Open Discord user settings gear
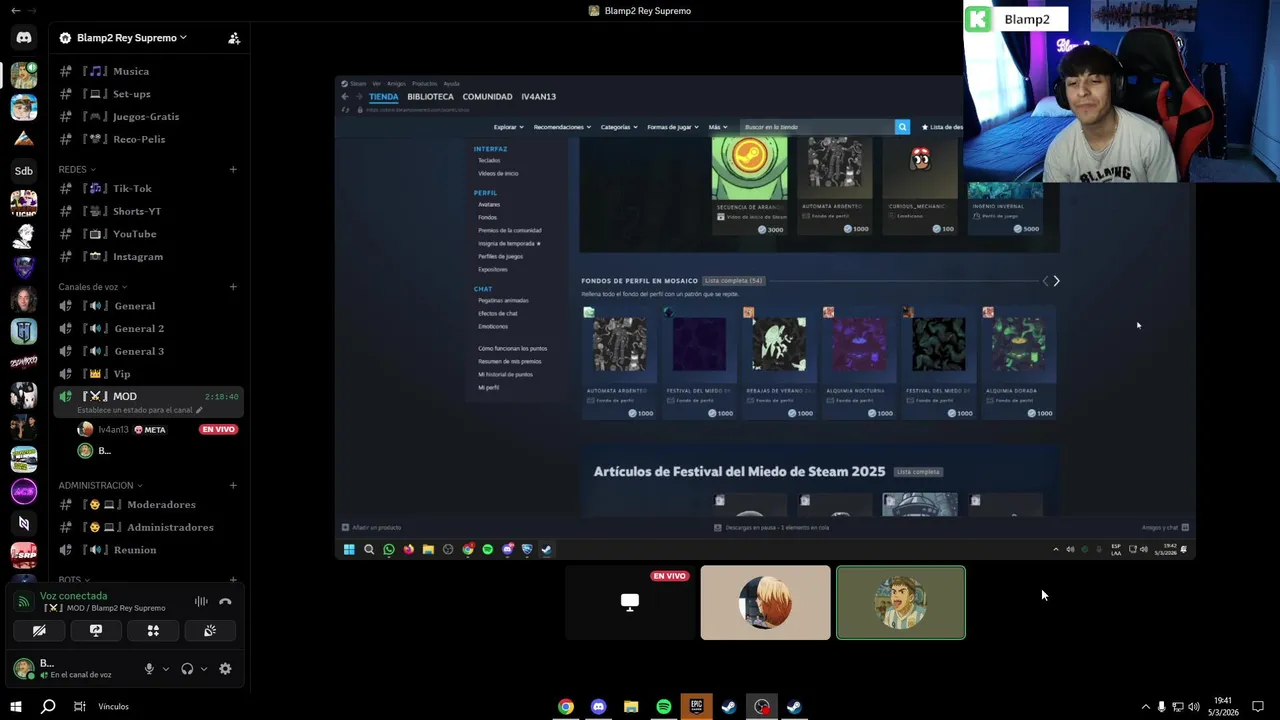This screenshot has height=720, width=1280. click(x=225, y=669)
